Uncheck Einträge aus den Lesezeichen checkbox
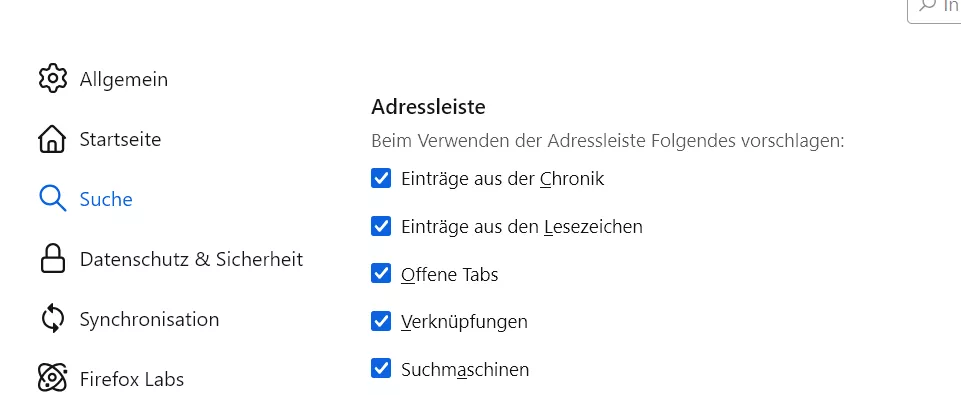Image resolution: width=961 pixels, height=395 pixels. coord(381,226)
